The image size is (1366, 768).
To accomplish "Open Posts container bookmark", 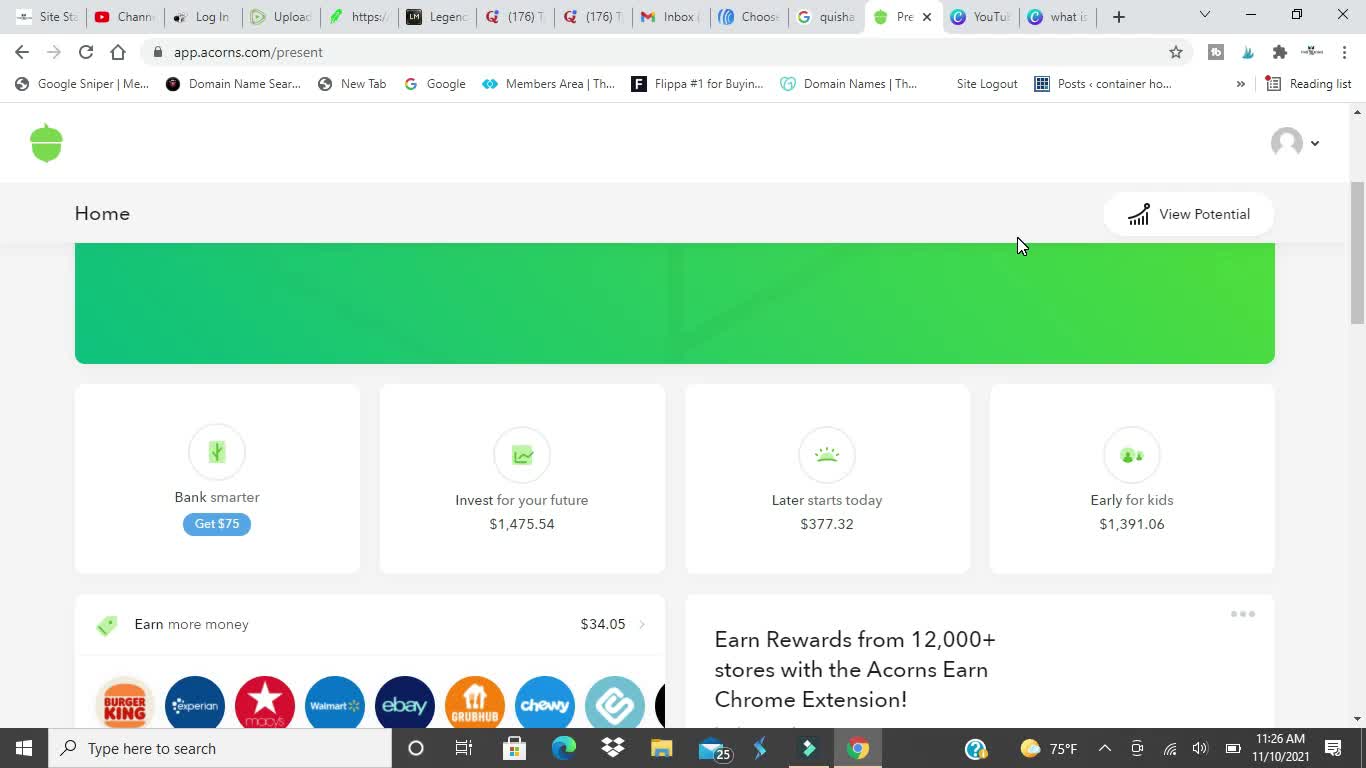I will 1103,84.
